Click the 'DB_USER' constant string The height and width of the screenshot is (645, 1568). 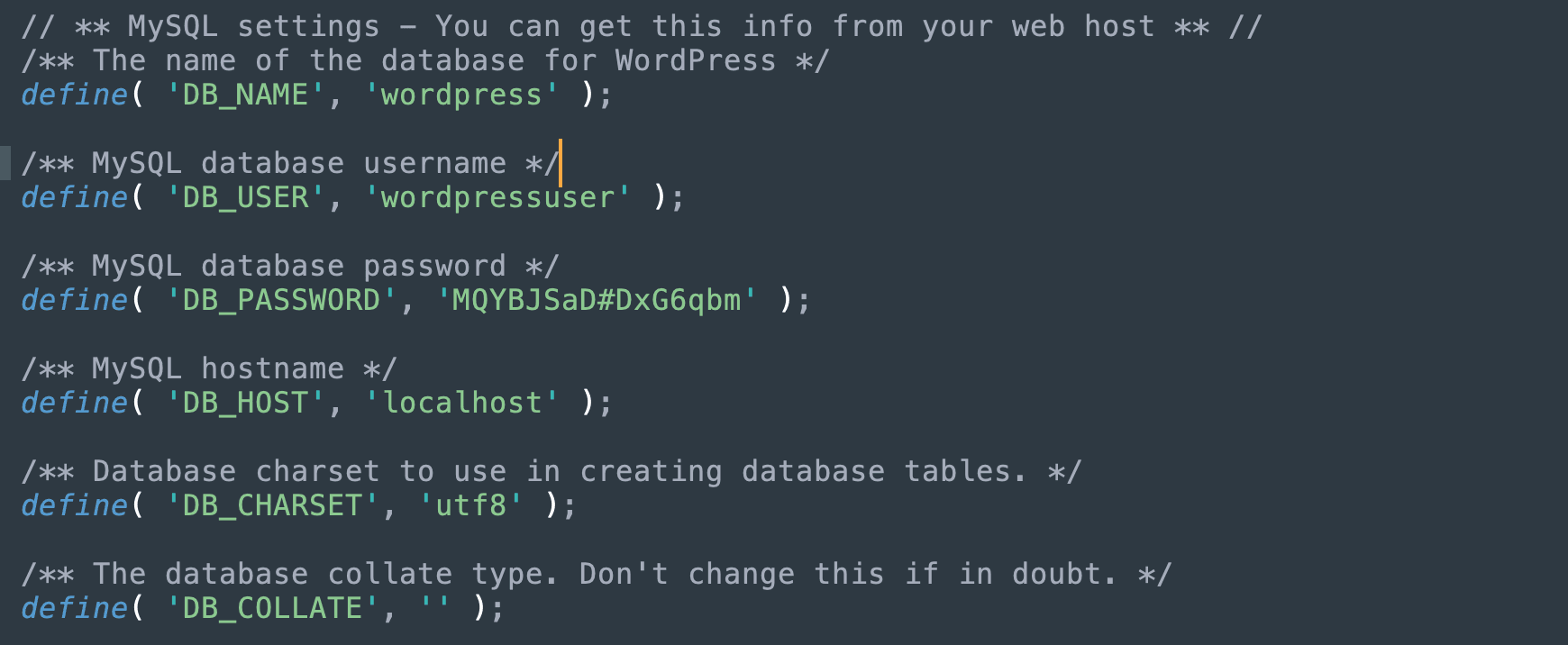click(x=245, y=197)
